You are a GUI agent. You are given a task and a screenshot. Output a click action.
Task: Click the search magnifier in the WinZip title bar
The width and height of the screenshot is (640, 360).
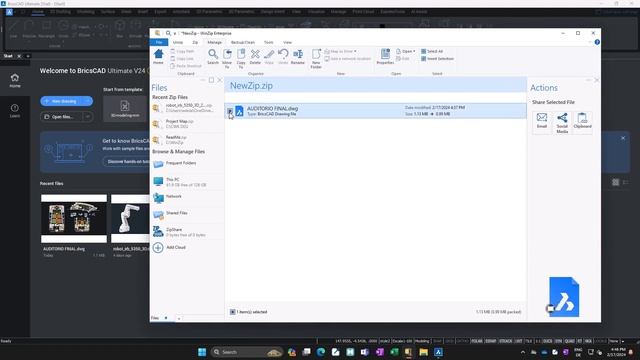[x=168, y=33]
